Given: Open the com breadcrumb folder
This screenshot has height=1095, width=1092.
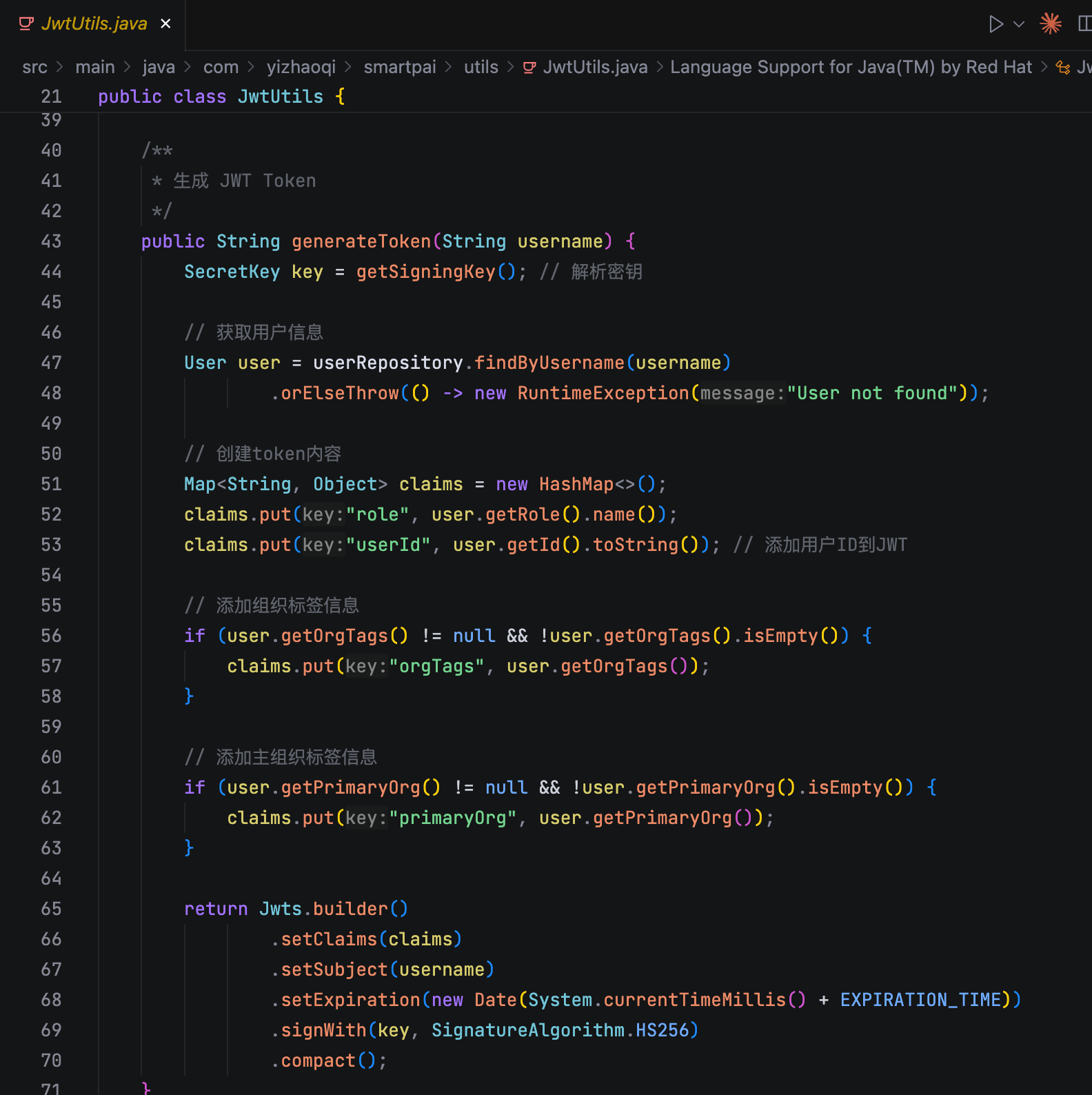Looking at the screenshot, I should 221,67.
